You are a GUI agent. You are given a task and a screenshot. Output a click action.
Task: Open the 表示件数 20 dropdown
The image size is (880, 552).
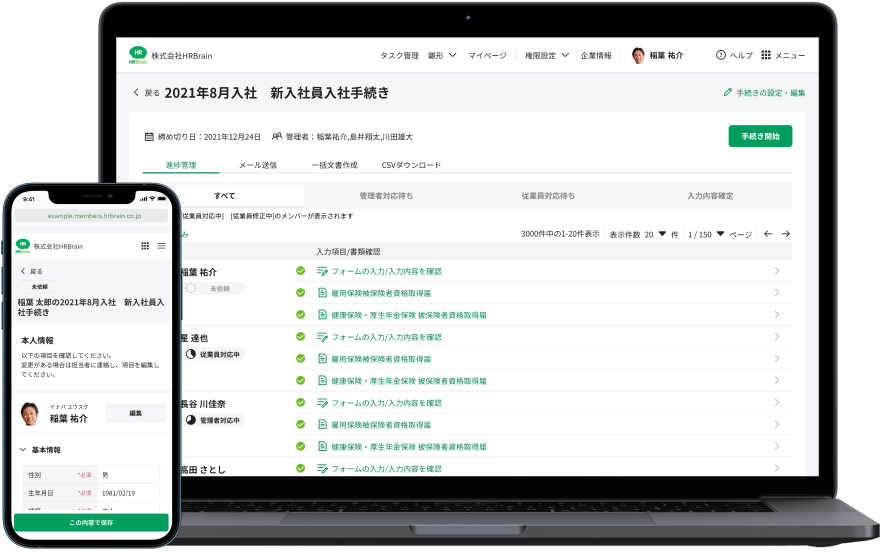pyautogui.click(x=662, y=234)
